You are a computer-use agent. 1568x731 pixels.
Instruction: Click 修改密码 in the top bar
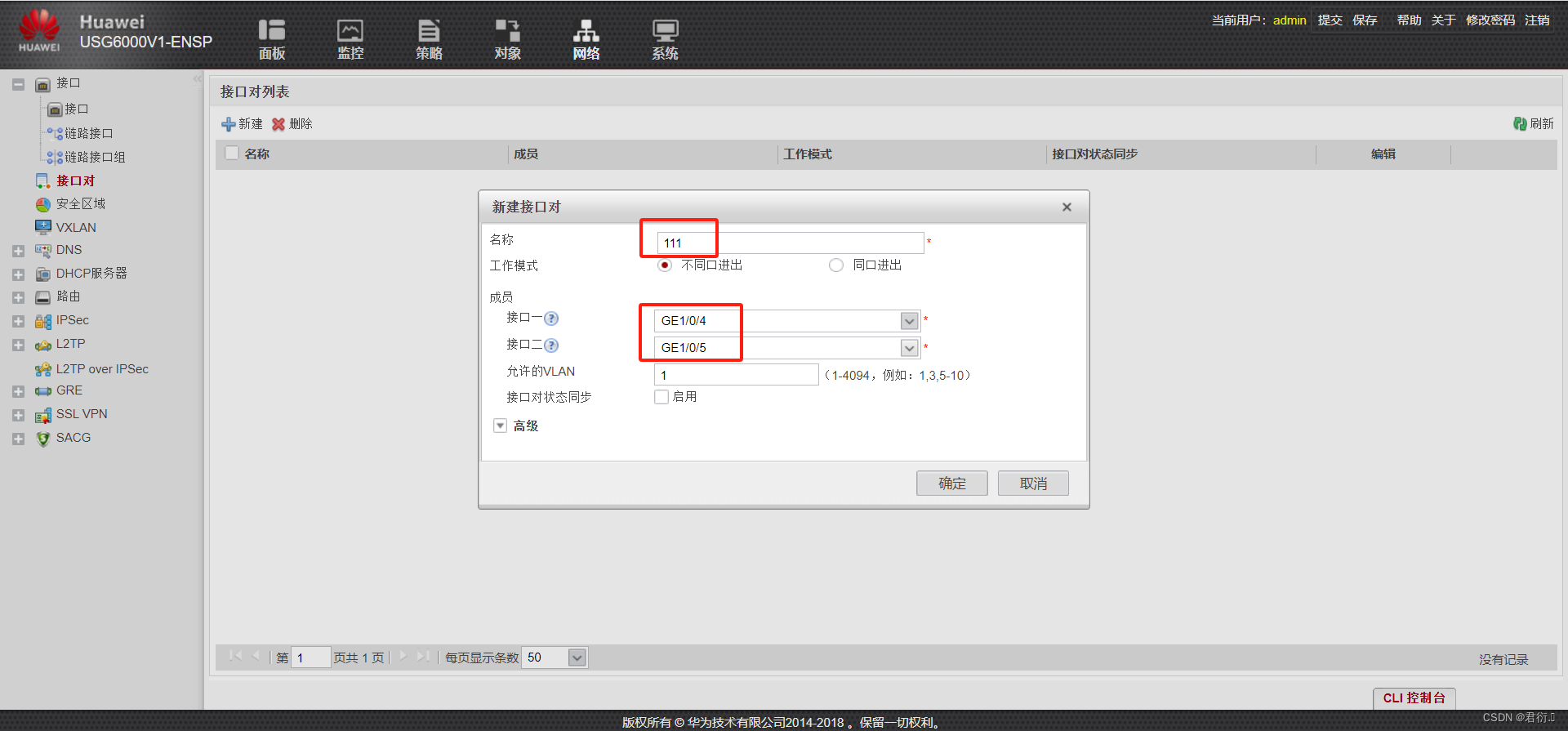pos(1490,20)
